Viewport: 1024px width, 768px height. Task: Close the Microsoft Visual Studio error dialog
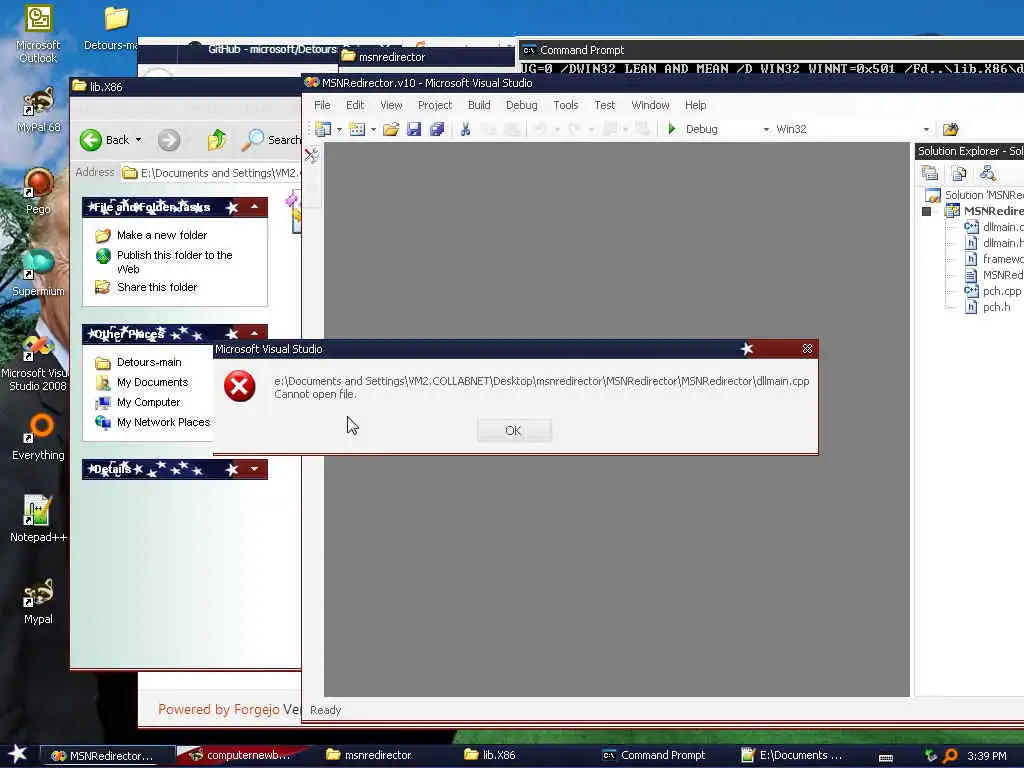[x=807, y=349]
